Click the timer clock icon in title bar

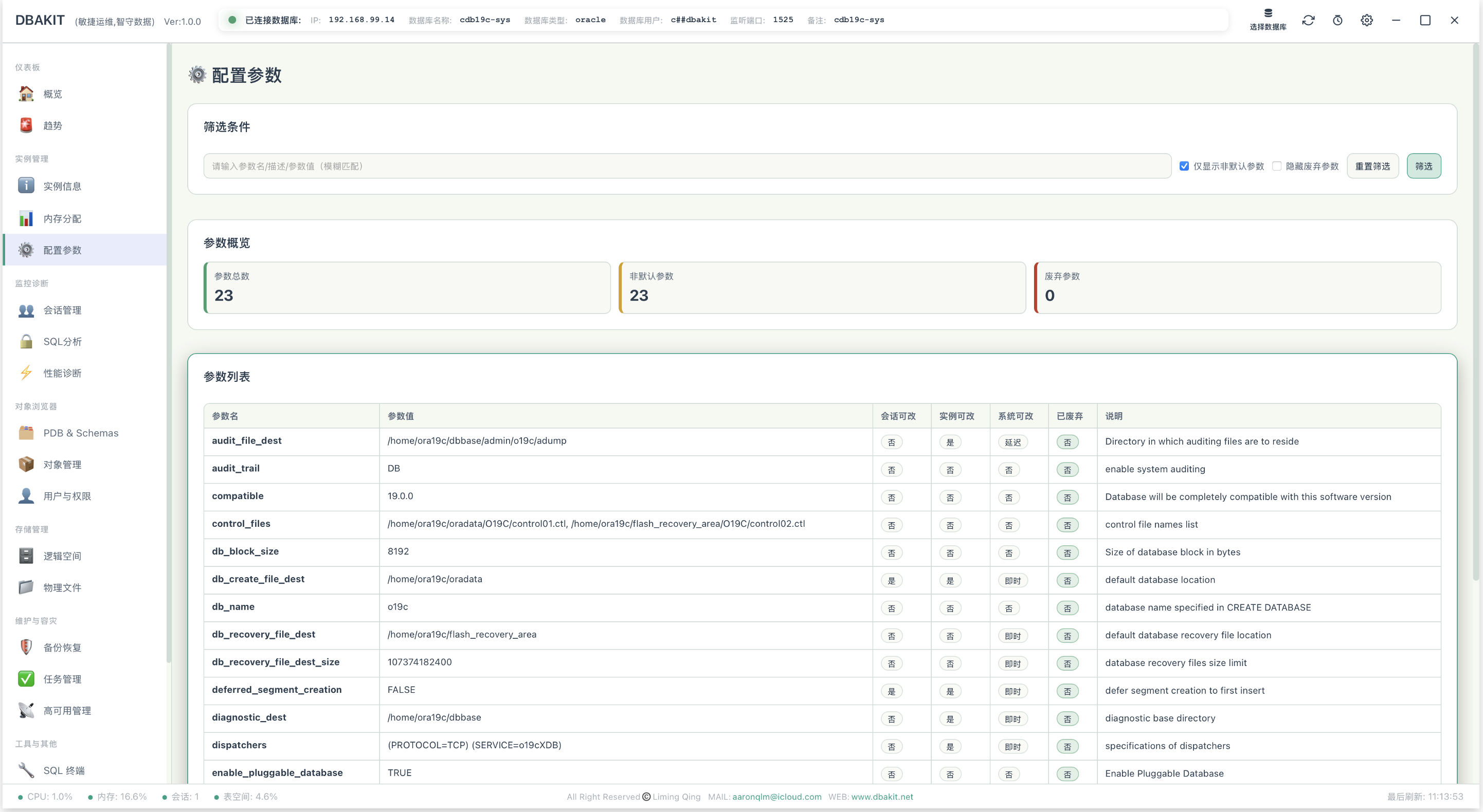tap(1337, 20)
